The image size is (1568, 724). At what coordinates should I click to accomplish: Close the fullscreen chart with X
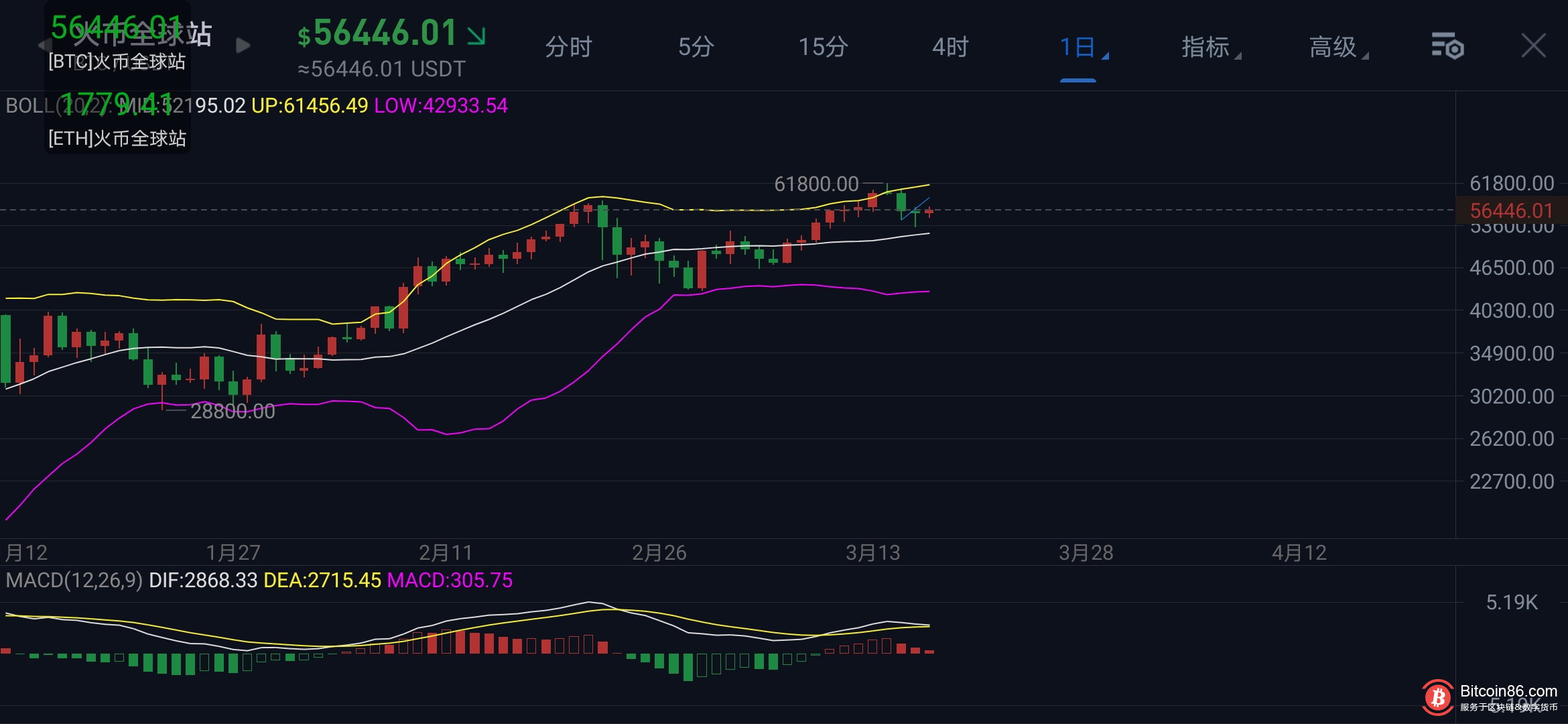1533,46
